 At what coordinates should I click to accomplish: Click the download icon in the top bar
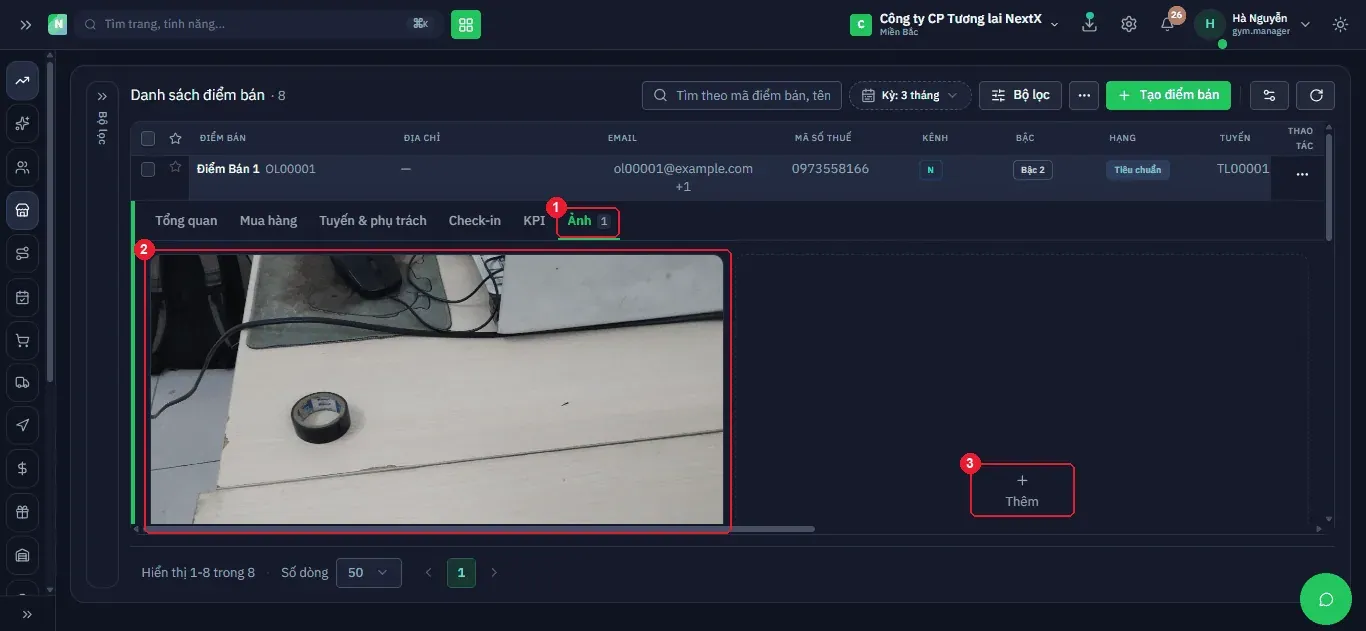[1089, 24]
